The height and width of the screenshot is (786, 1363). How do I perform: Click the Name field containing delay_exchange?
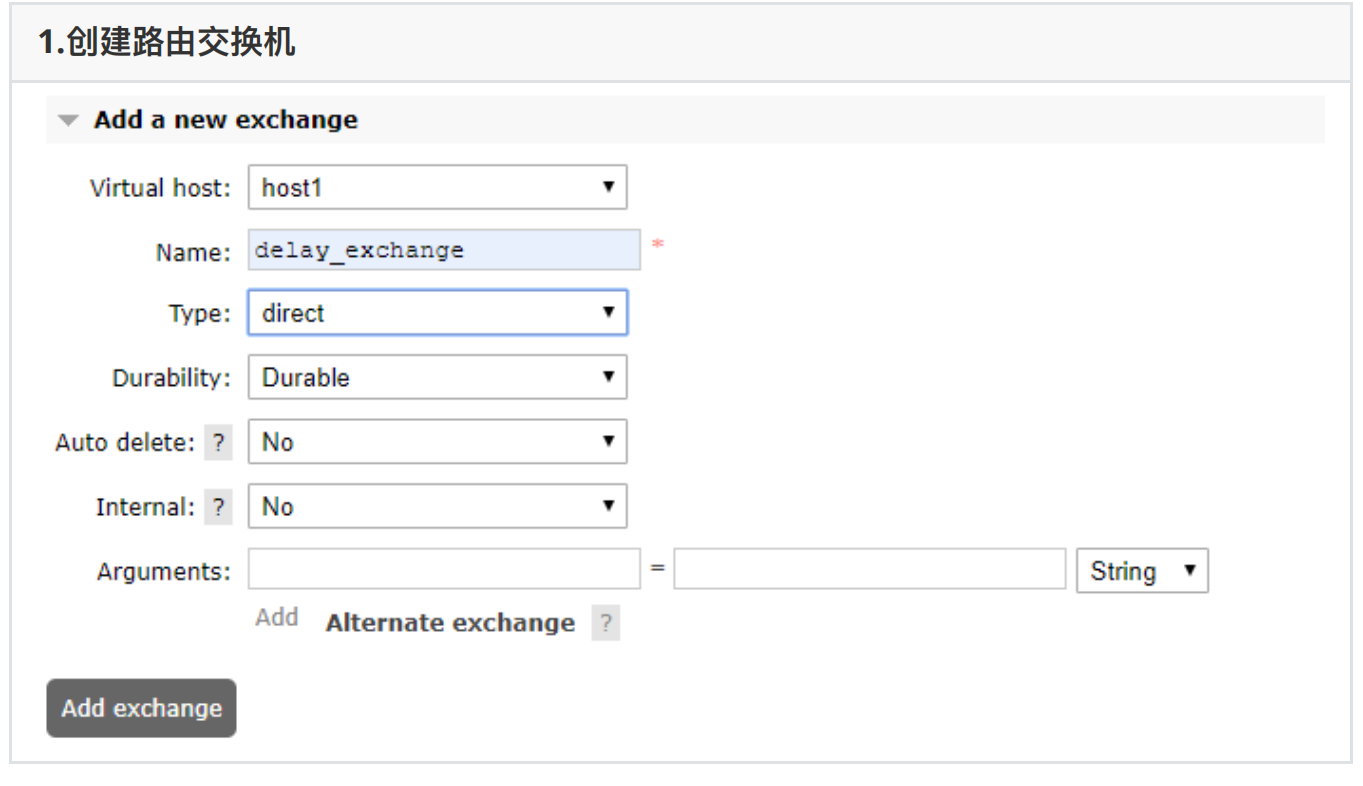(443, 250)
